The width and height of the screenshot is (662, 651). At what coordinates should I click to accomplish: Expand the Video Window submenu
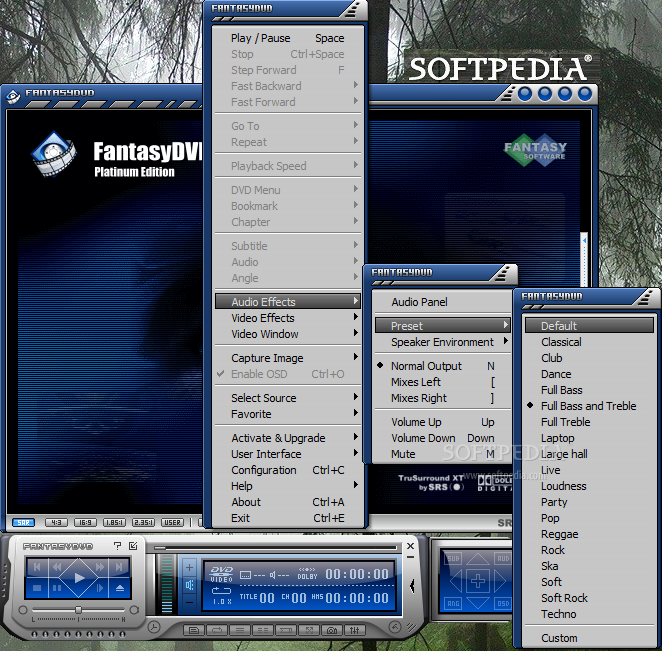[288, 334]
